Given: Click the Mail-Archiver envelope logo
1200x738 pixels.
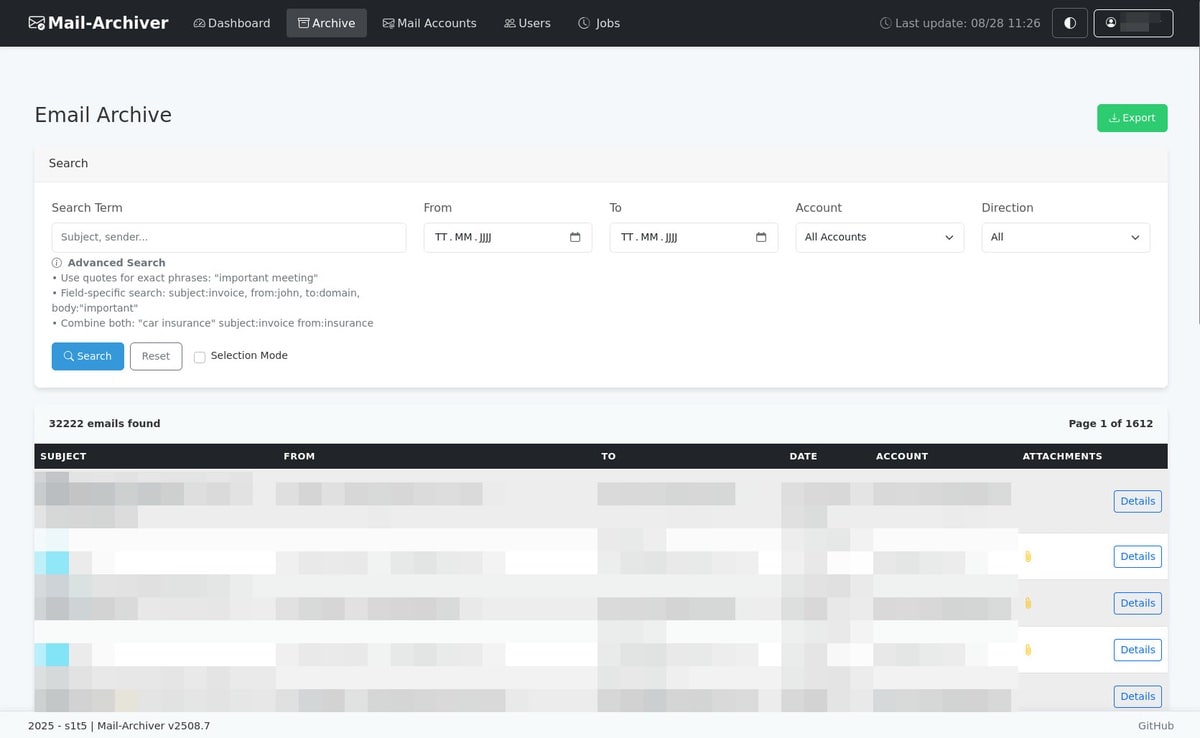Looking at the screenshot, I should tap(37, 23).
